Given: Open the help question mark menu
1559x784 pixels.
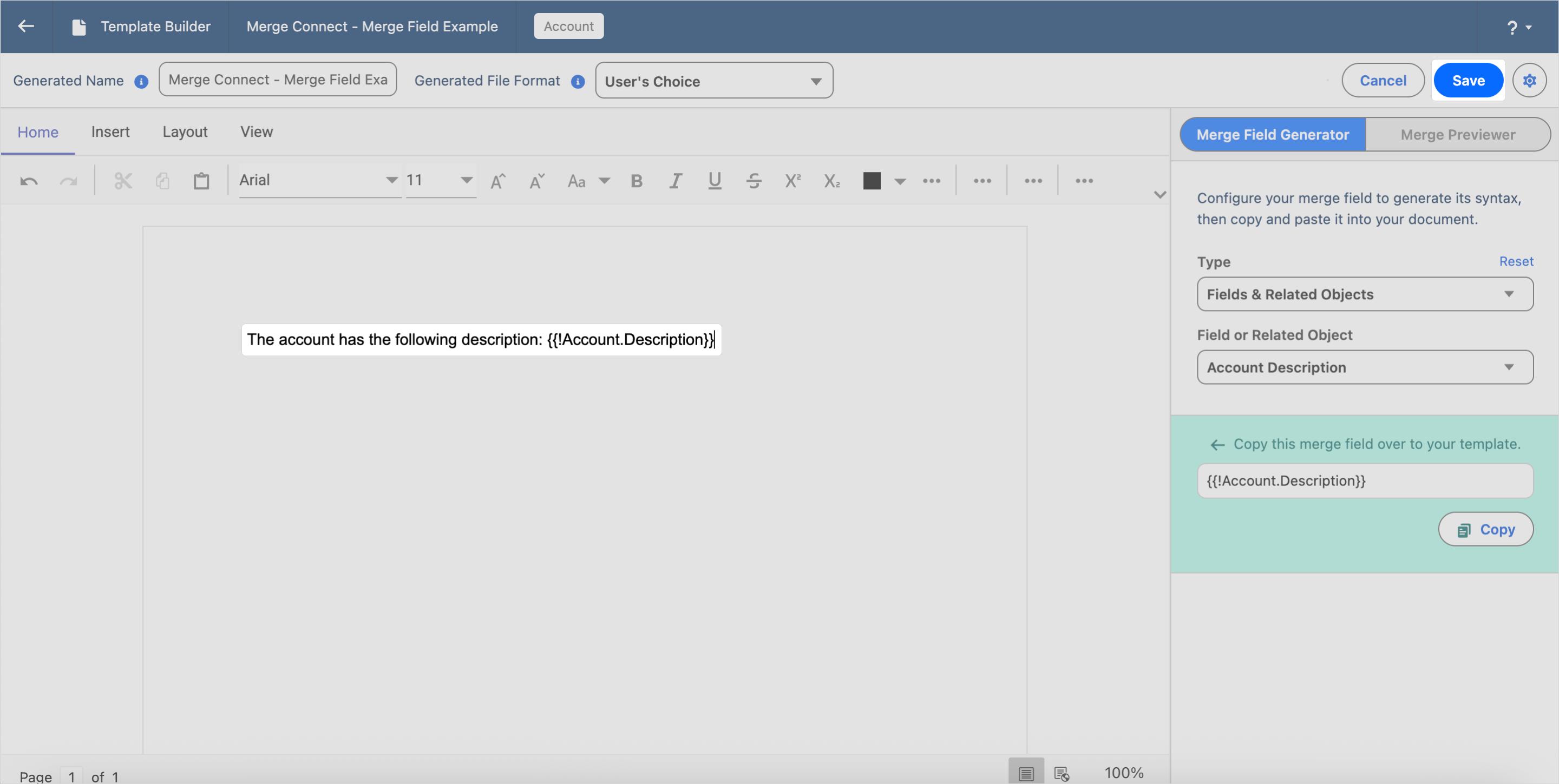Looking at the screenshot, I should [x=1518, y=27].
